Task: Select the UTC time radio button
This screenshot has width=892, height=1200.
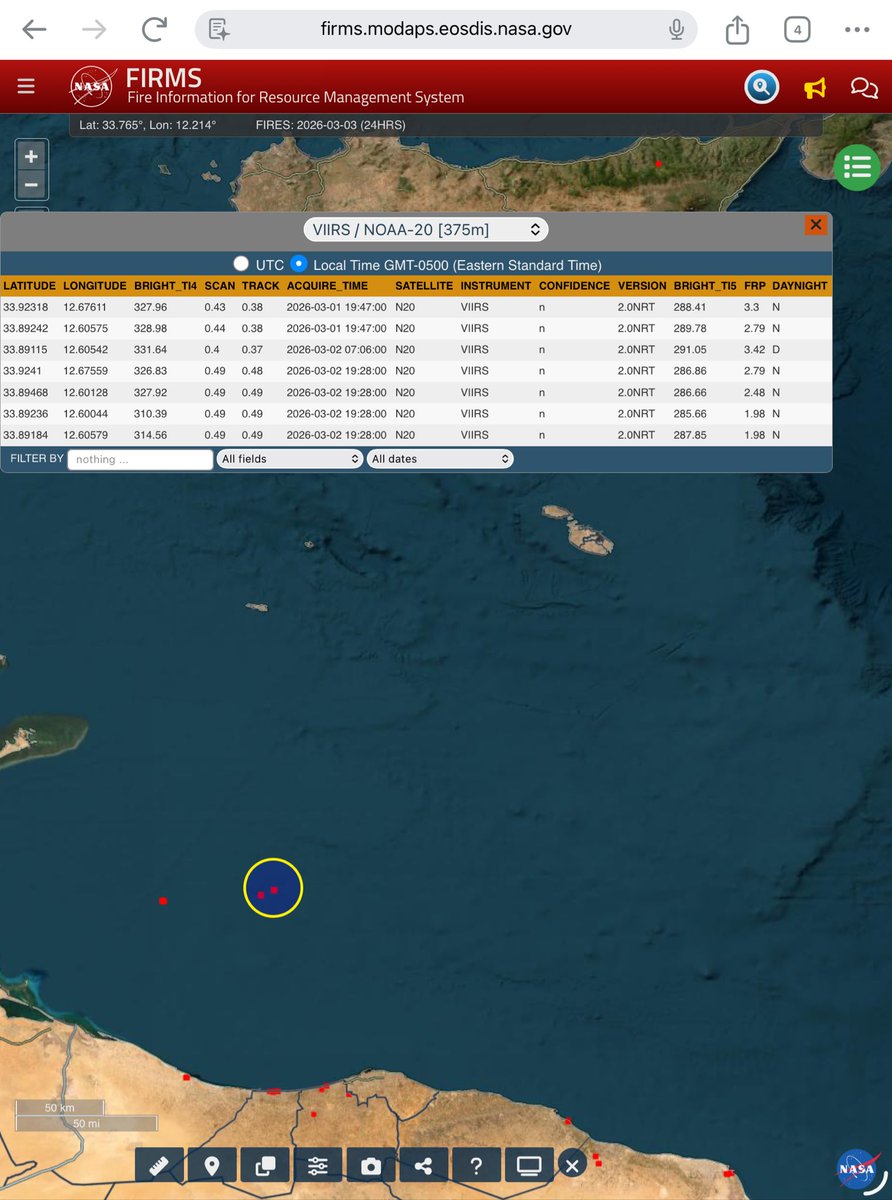Action: coord(241,264)
